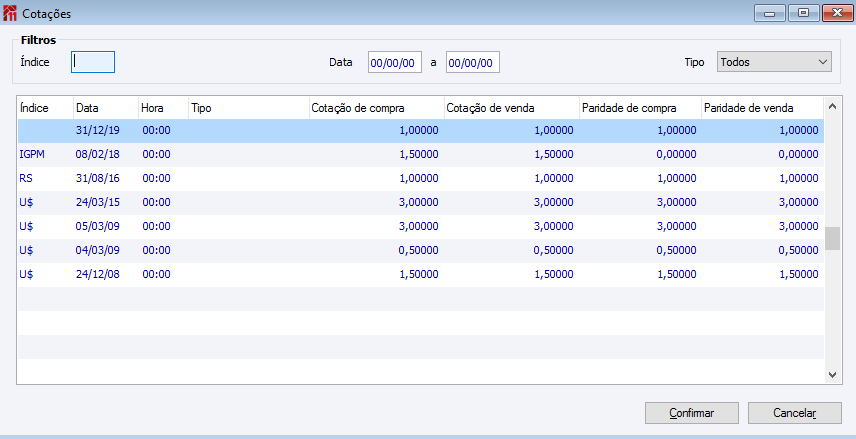Click 0,50000 Cotação de venda in 04/03/09 row
This screenshot has height=439, width=856.
(x=554, y=251)
